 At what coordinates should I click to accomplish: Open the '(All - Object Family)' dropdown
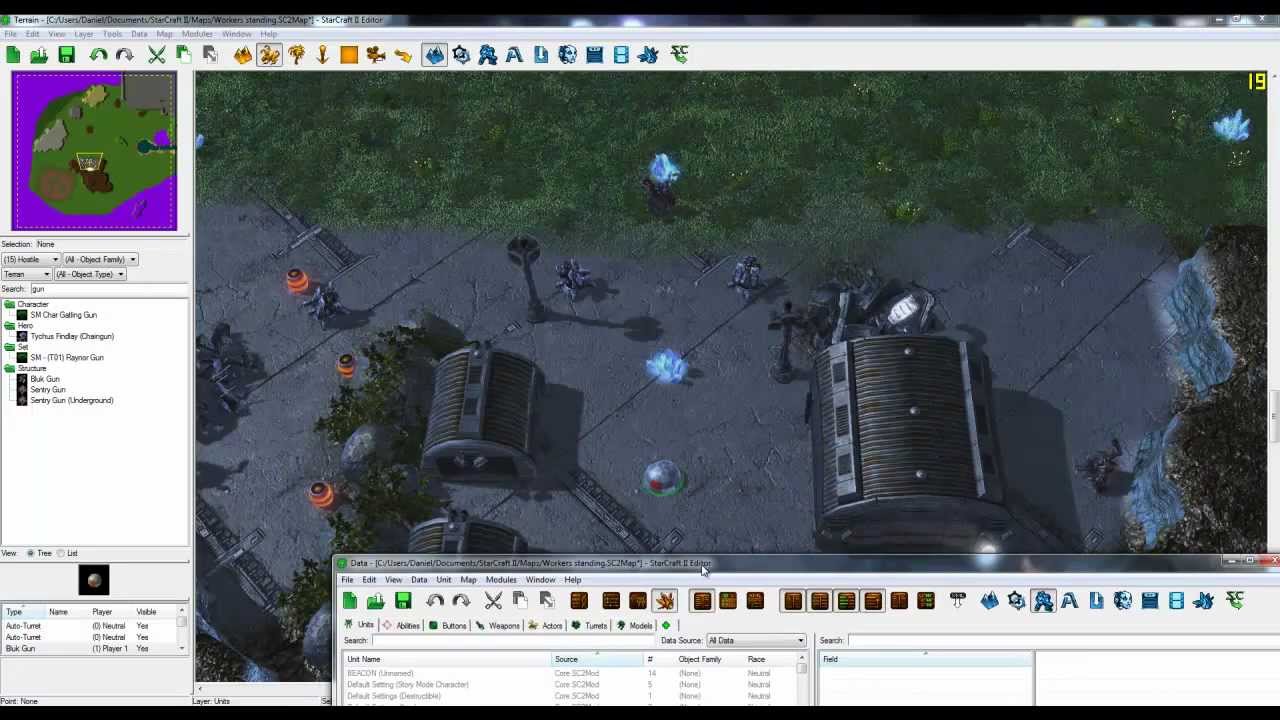pyautogui.click(x=101, y=259)
